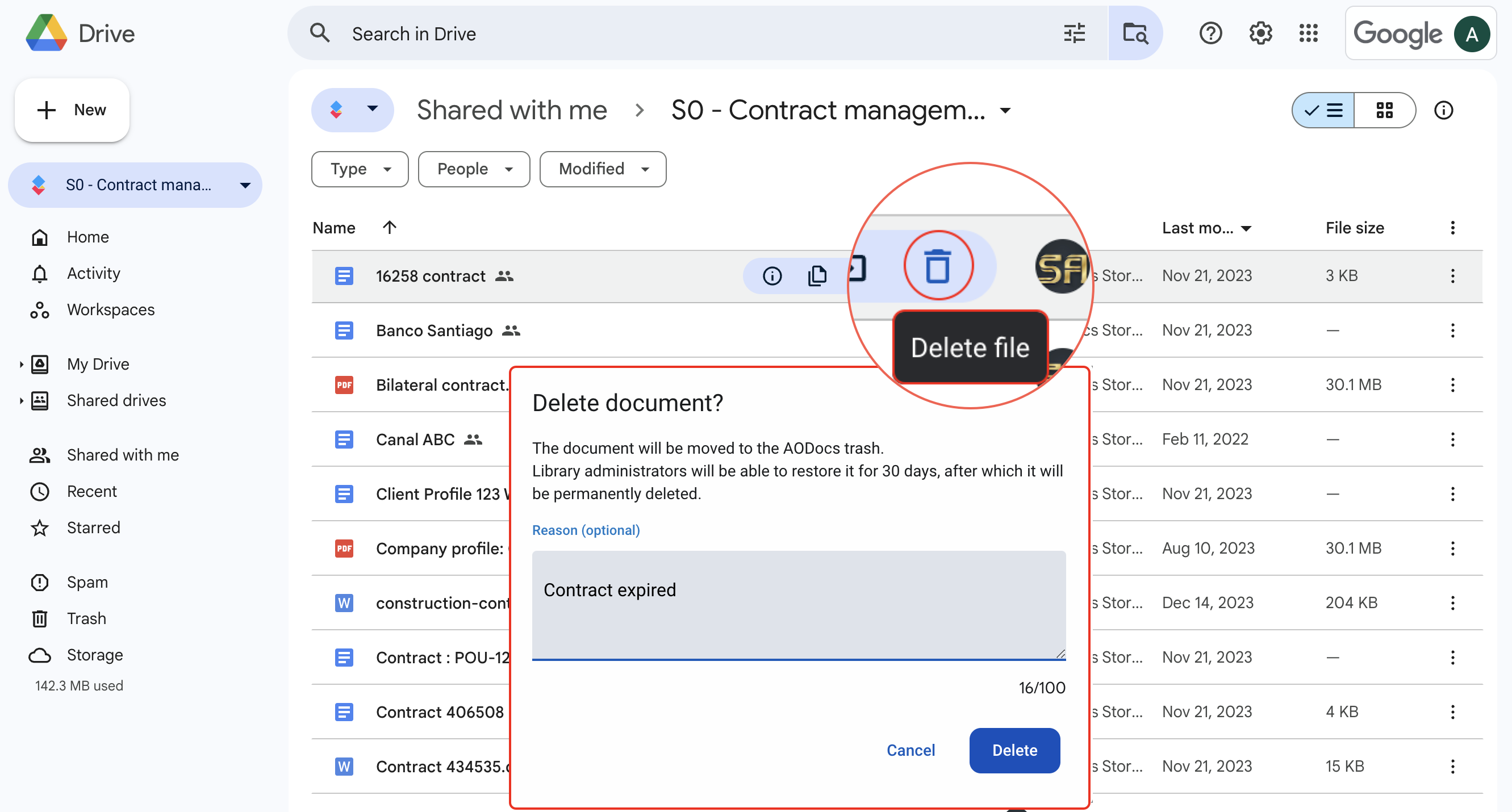Click the Word icon of construction-cont file

[344, 603]
